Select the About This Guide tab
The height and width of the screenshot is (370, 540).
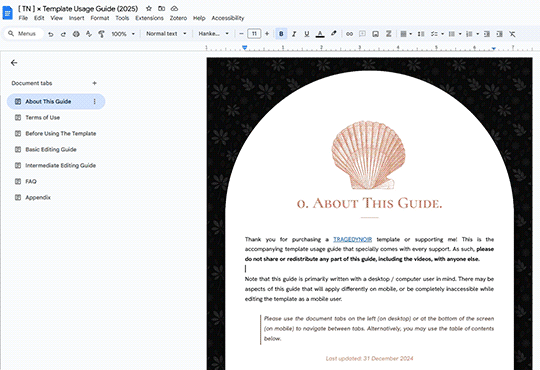point(56,101)
